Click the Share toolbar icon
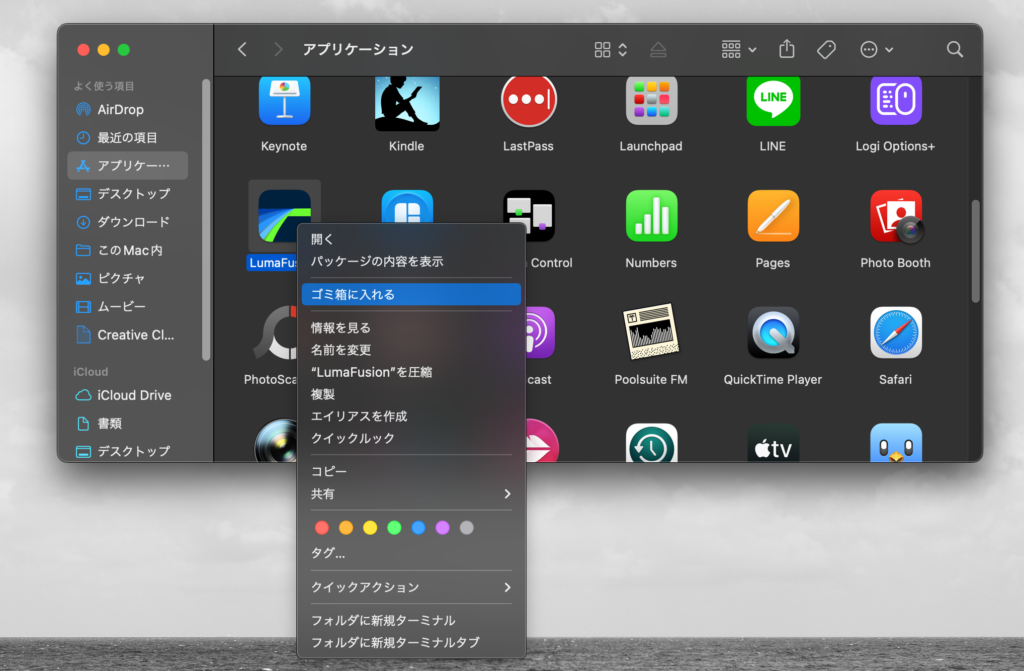Screen dimensions: 1024x671 pos(787,49)
